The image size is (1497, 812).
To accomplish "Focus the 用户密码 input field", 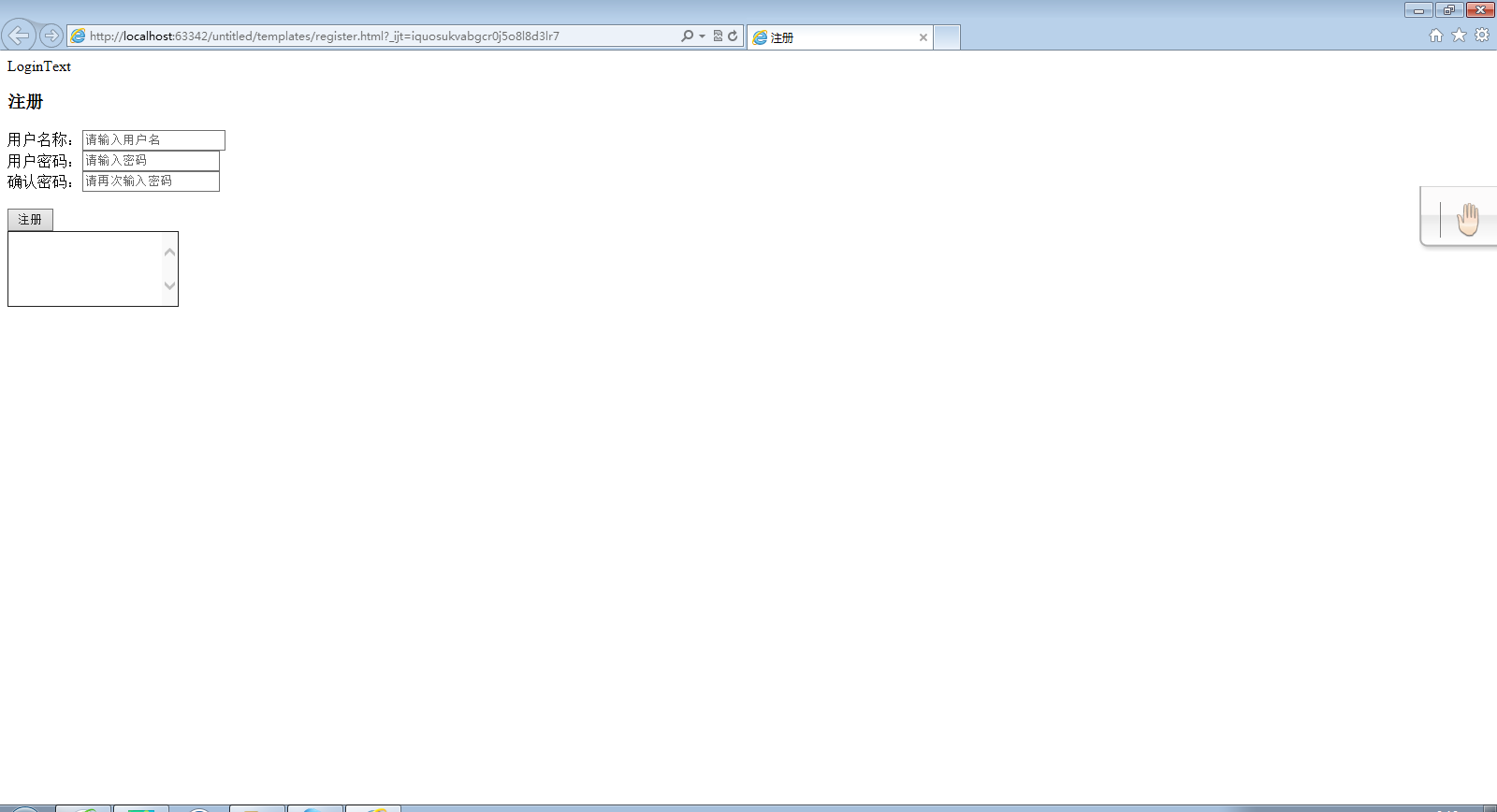I will pos(151,160).
